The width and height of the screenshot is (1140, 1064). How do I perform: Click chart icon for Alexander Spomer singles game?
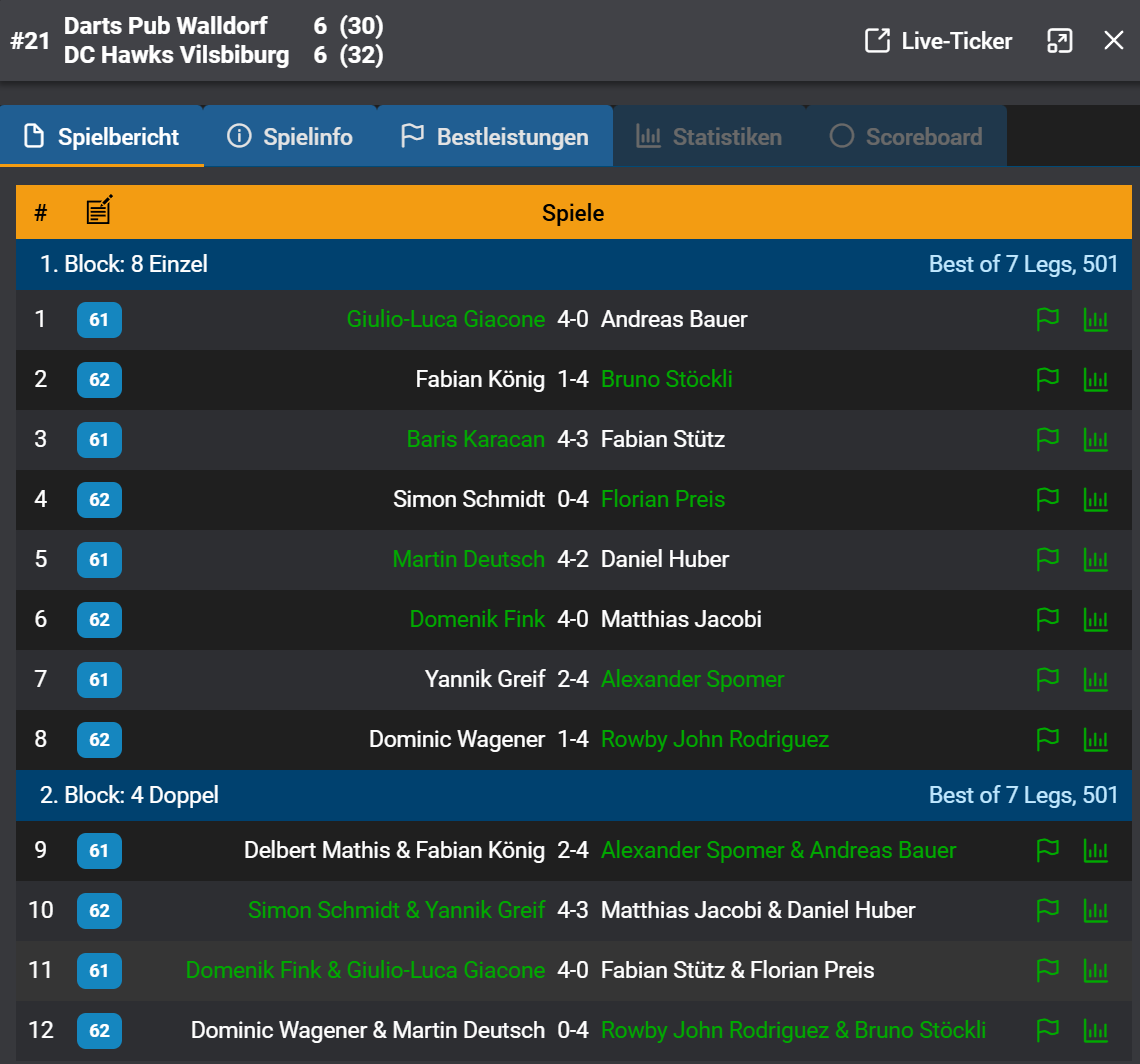(1096, 680)
